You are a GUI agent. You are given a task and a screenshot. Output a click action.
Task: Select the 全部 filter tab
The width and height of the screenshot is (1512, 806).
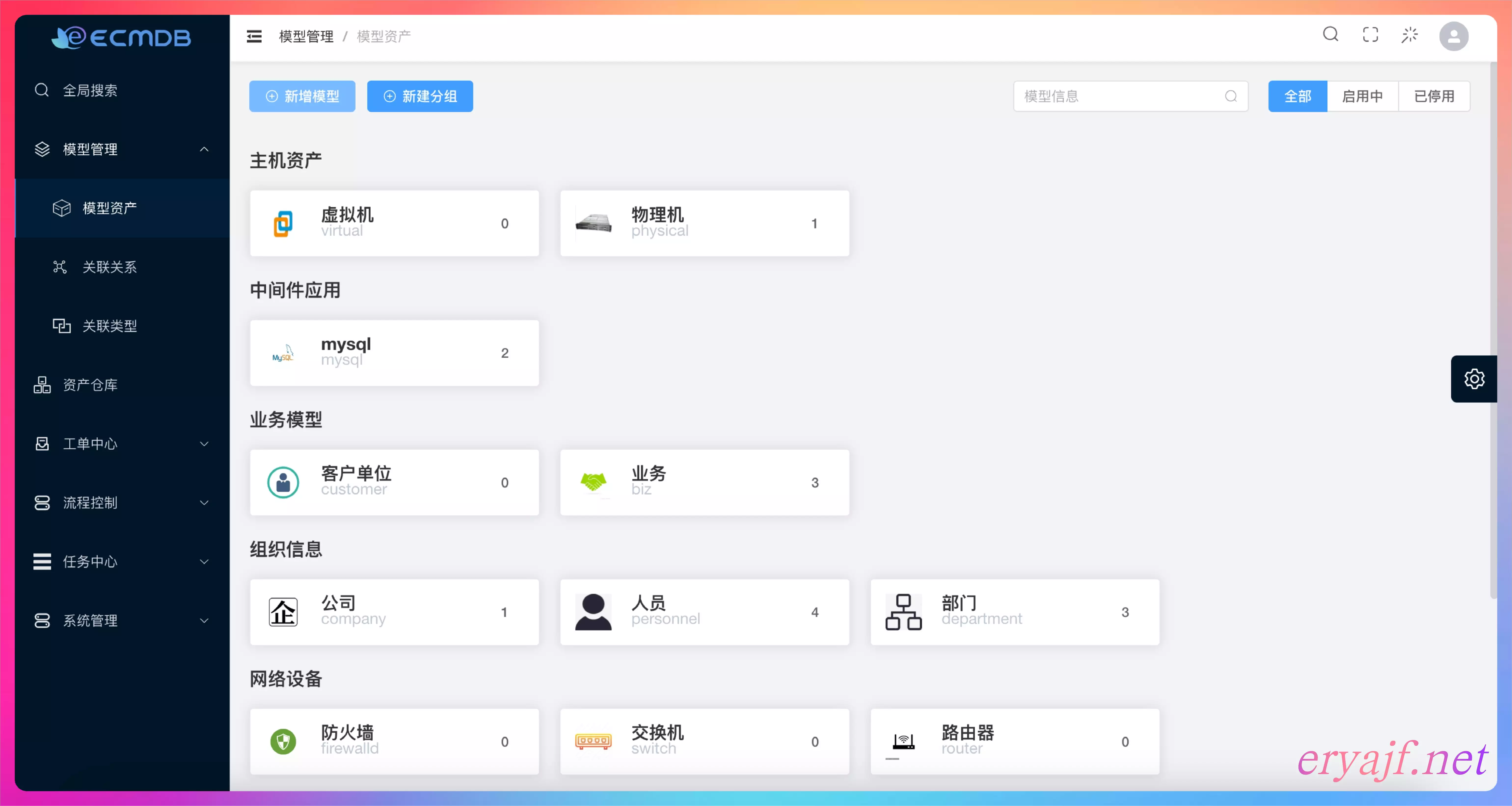(x=1298, y=96)
